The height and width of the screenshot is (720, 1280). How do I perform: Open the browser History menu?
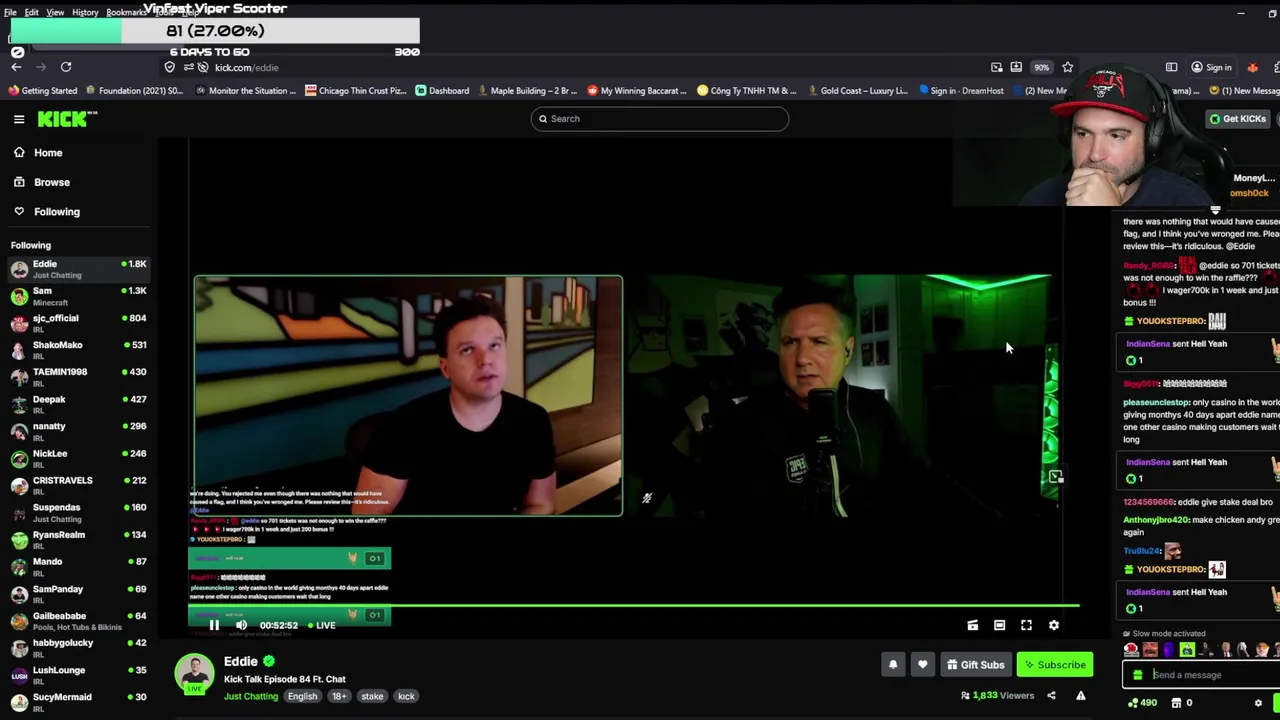85,12
